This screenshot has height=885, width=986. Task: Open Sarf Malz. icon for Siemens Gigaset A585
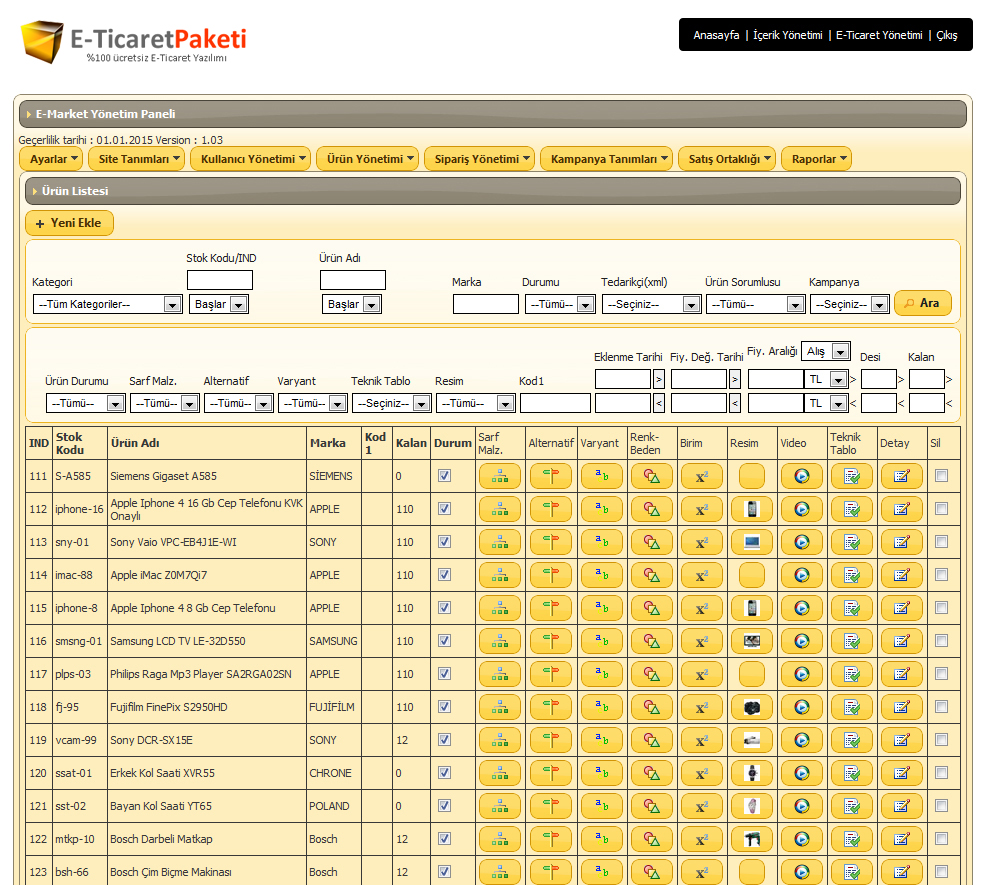coord(500,477)
